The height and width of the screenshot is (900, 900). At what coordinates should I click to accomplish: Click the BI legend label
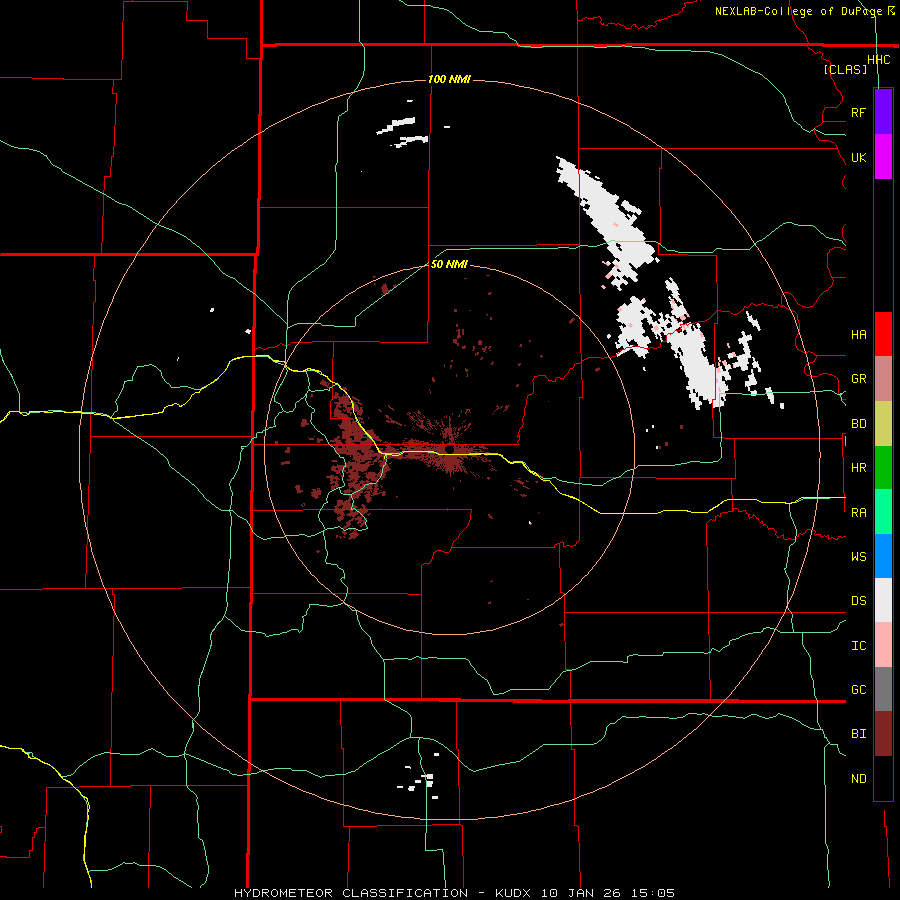click(859, 734)
